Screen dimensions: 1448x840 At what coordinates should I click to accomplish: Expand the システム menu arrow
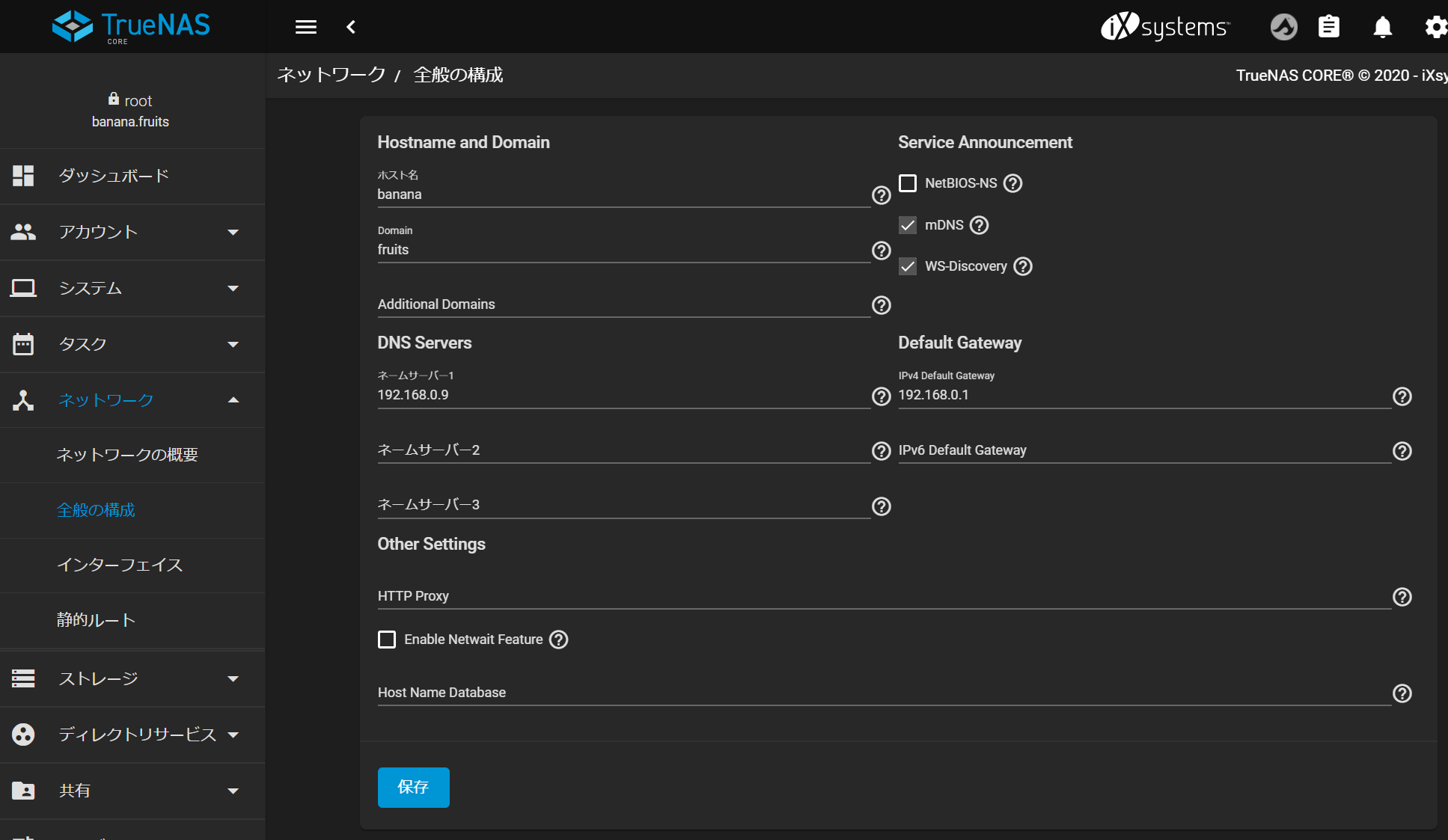pos(233,289)
